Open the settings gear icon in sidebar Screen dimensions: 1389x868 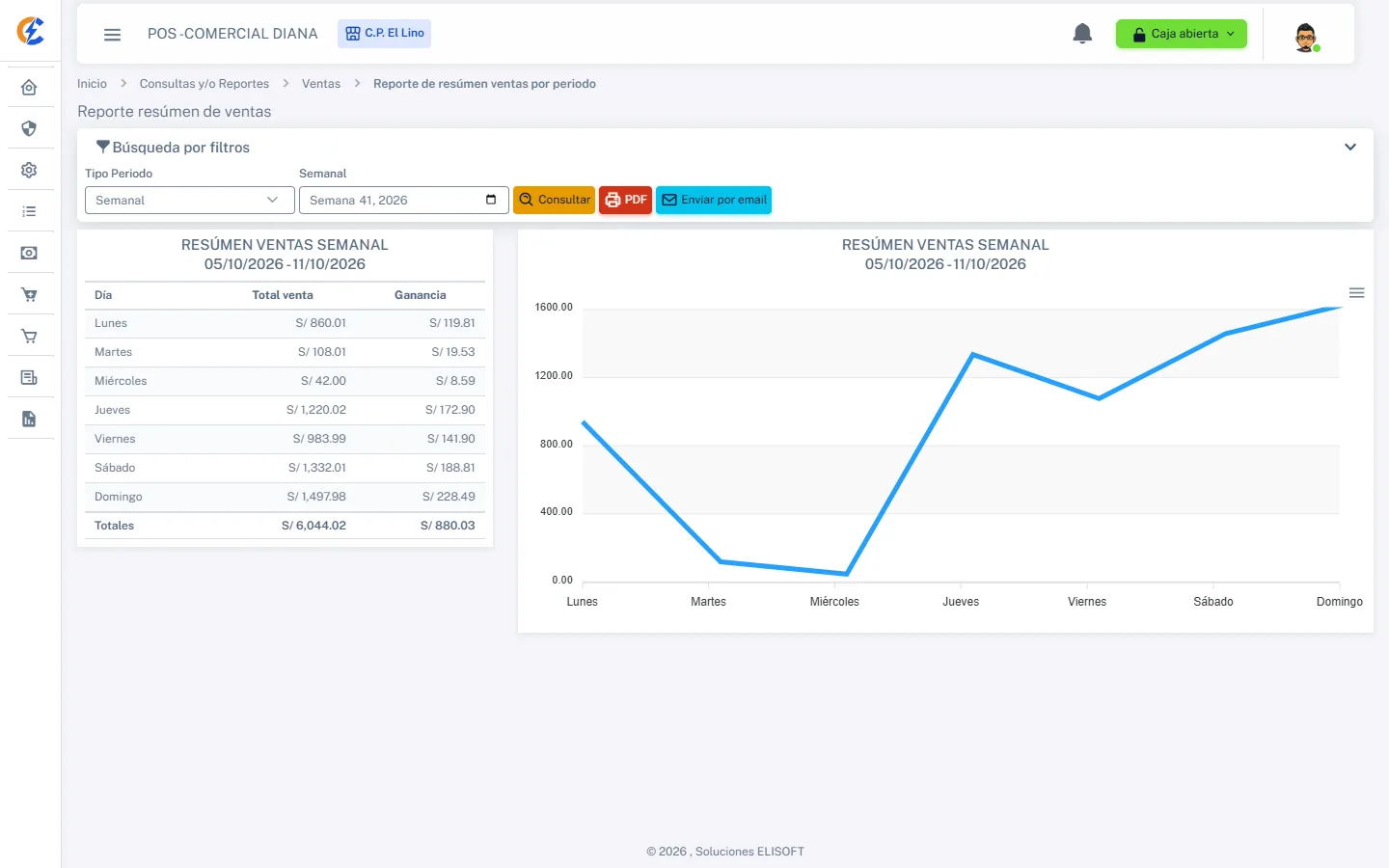29,170
